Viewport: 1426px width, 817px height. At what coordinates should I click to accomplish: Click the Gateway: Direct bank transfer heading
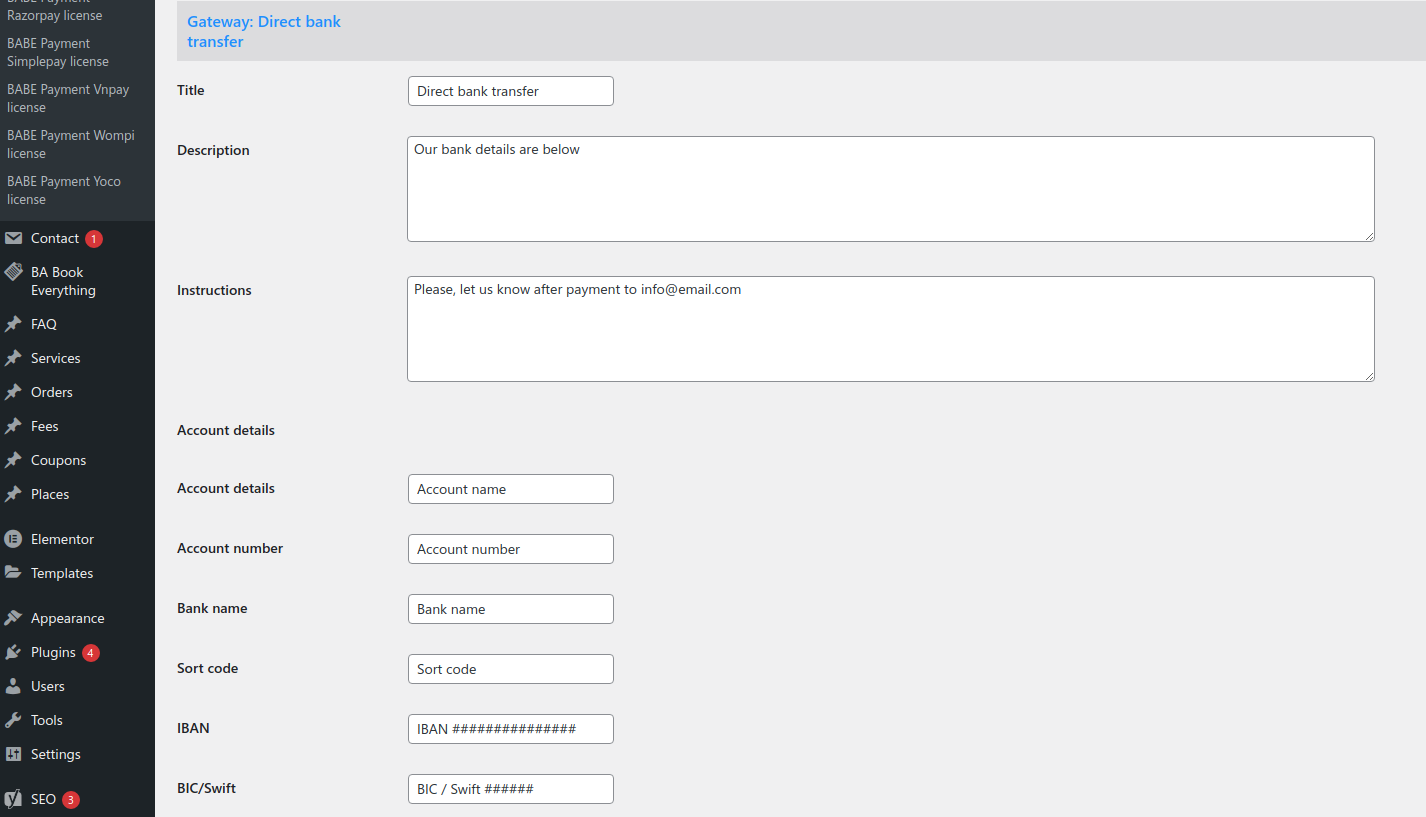click(x=263, y=31)
